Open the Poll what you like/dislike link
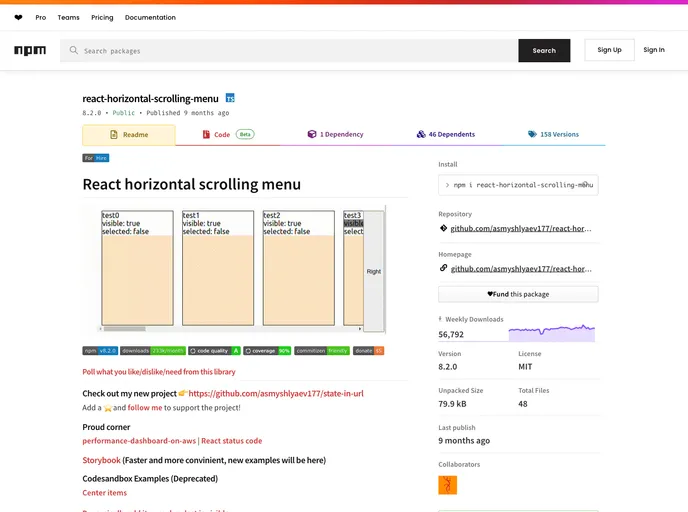This screenshot has height=512, width=688. pyautogui.click(x=159, y=372)
